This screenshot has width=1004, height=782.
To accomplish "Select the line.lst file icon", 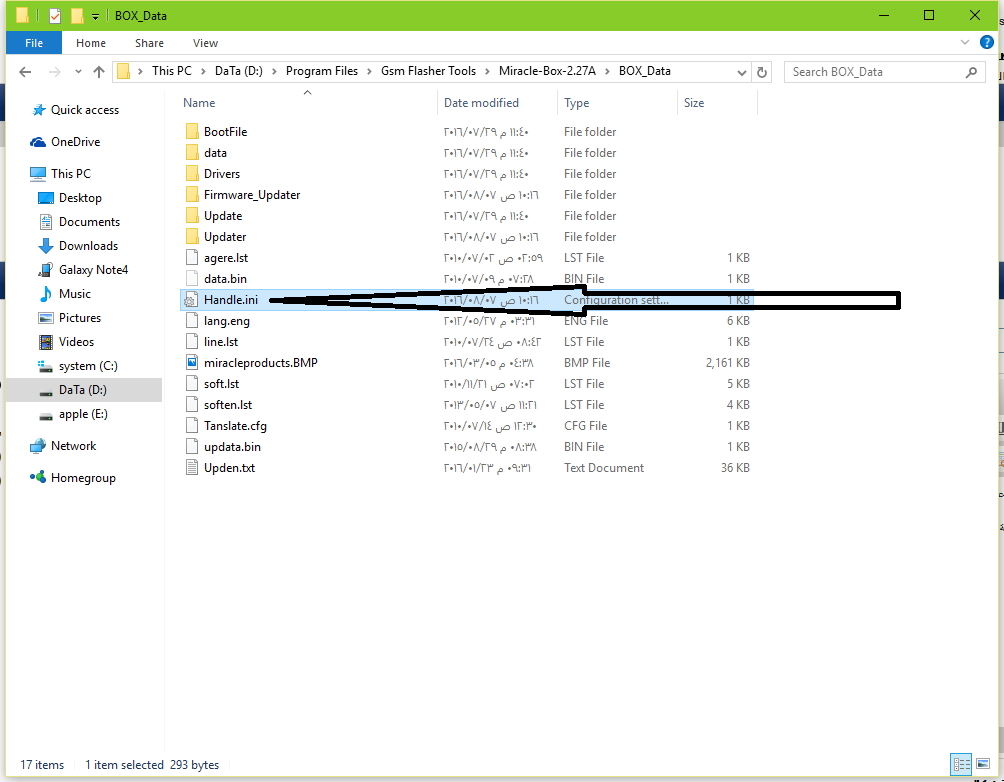I will pos(192,342).
